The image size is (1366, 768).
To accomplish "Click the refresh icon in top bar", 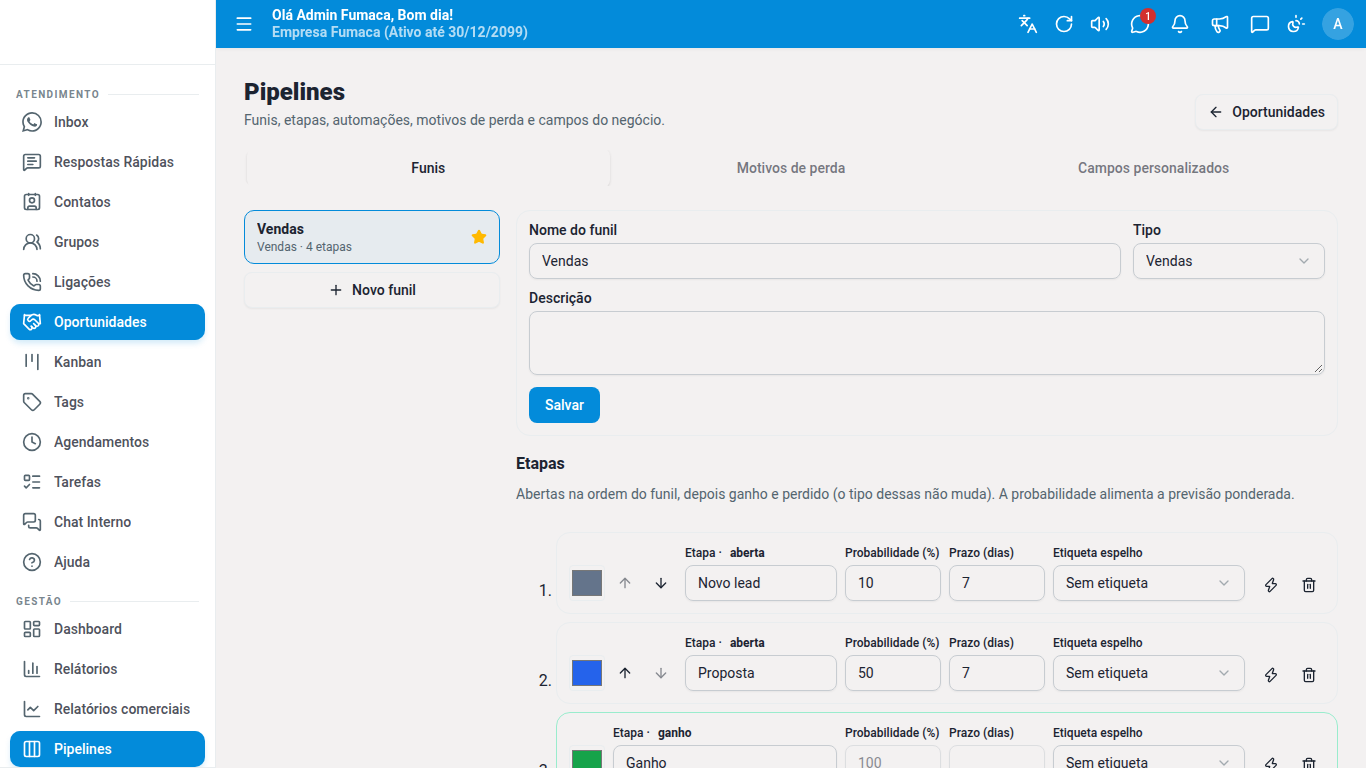I will (x=1064, y=24).
